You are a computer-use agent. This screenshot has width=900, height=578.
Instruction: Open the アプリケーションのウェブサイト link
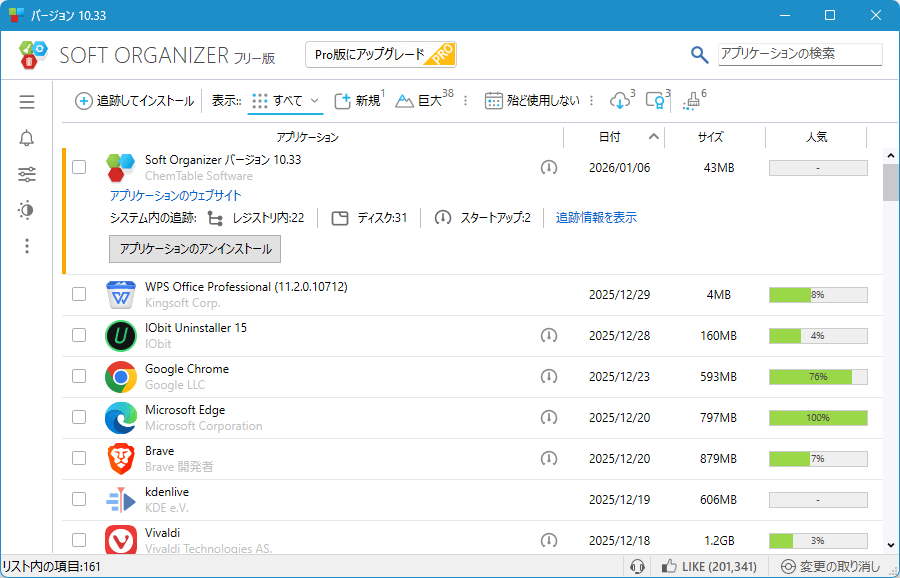[175, 195]
